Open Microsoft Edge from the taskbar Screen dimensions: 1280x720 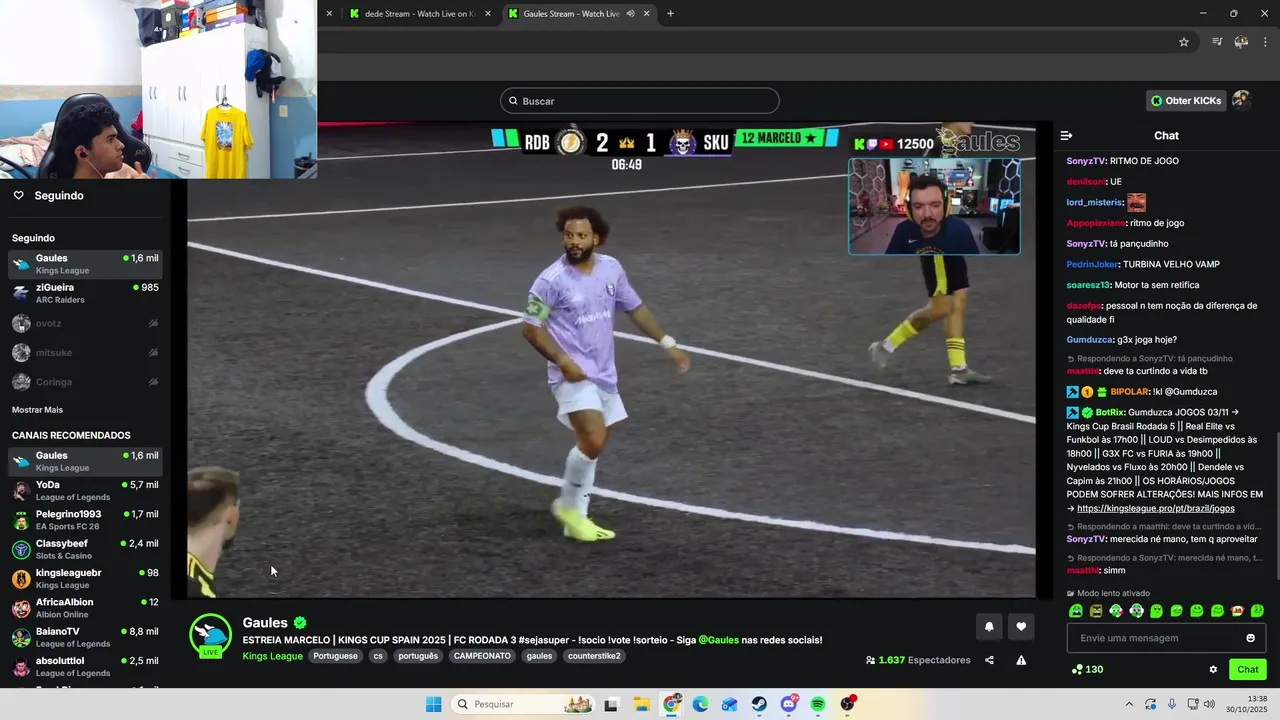(x=700, y=704)
